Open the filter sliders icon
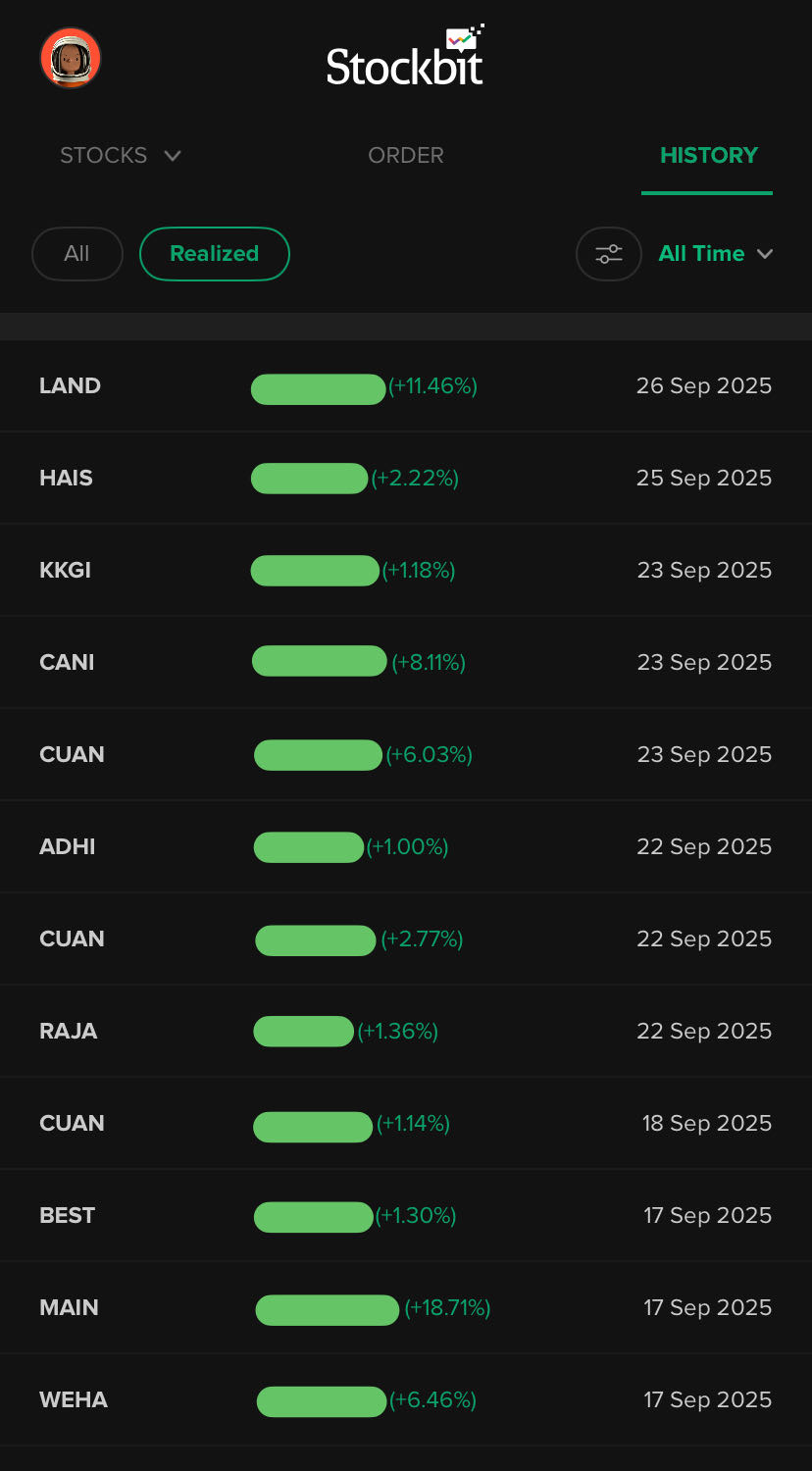Viewport: 812px width, 1471px height. [608, 254]
